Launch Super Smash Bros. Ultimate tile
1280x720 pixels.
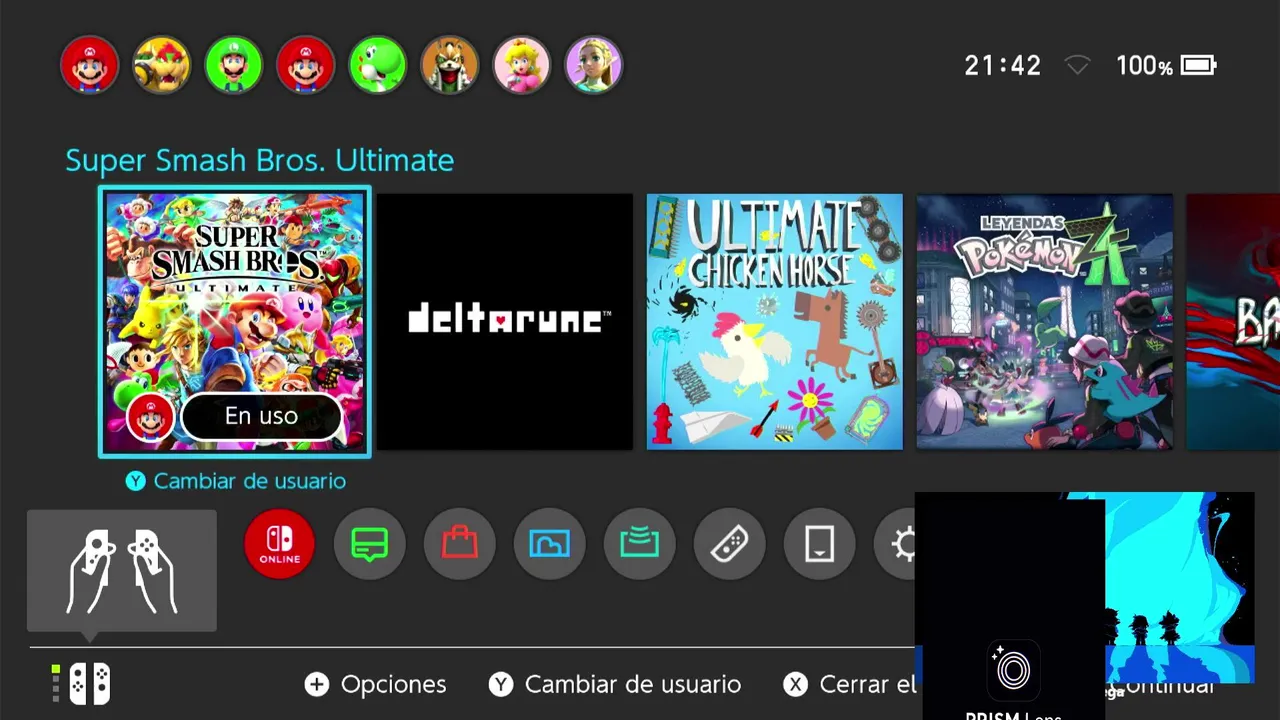[x=235, y=322]
